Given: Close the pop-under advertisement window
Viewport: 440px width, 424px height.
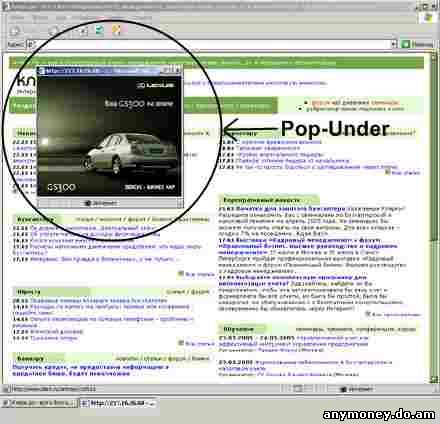Looking at the screenshot, I should (178, 70).
